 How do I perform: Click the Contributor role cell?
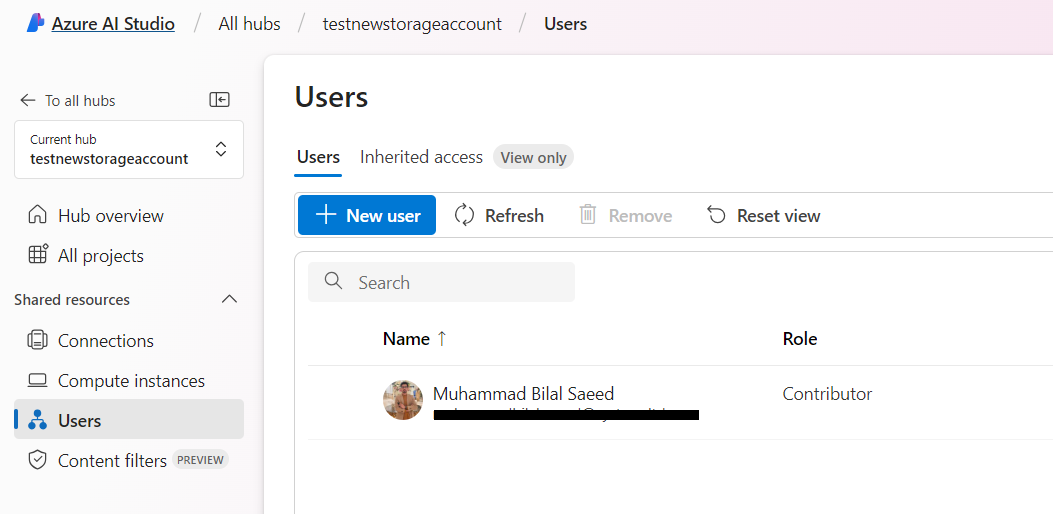tap(827, 394)
